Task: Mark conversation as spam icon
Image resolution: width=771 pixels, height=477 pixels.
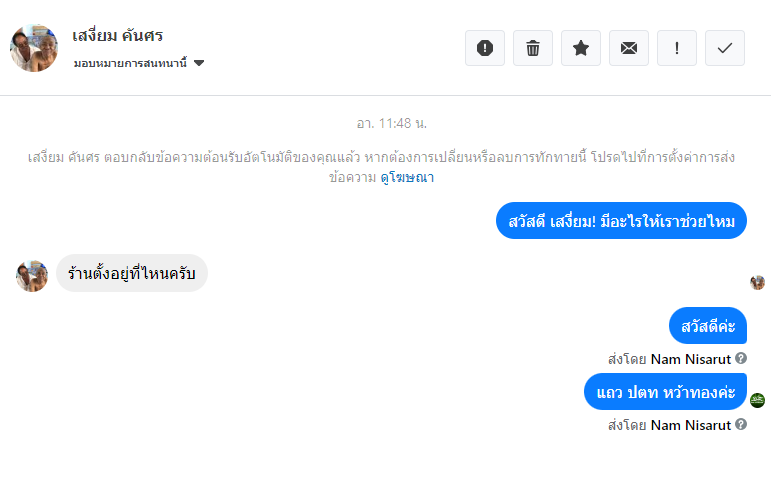Action: pos(485,48)
